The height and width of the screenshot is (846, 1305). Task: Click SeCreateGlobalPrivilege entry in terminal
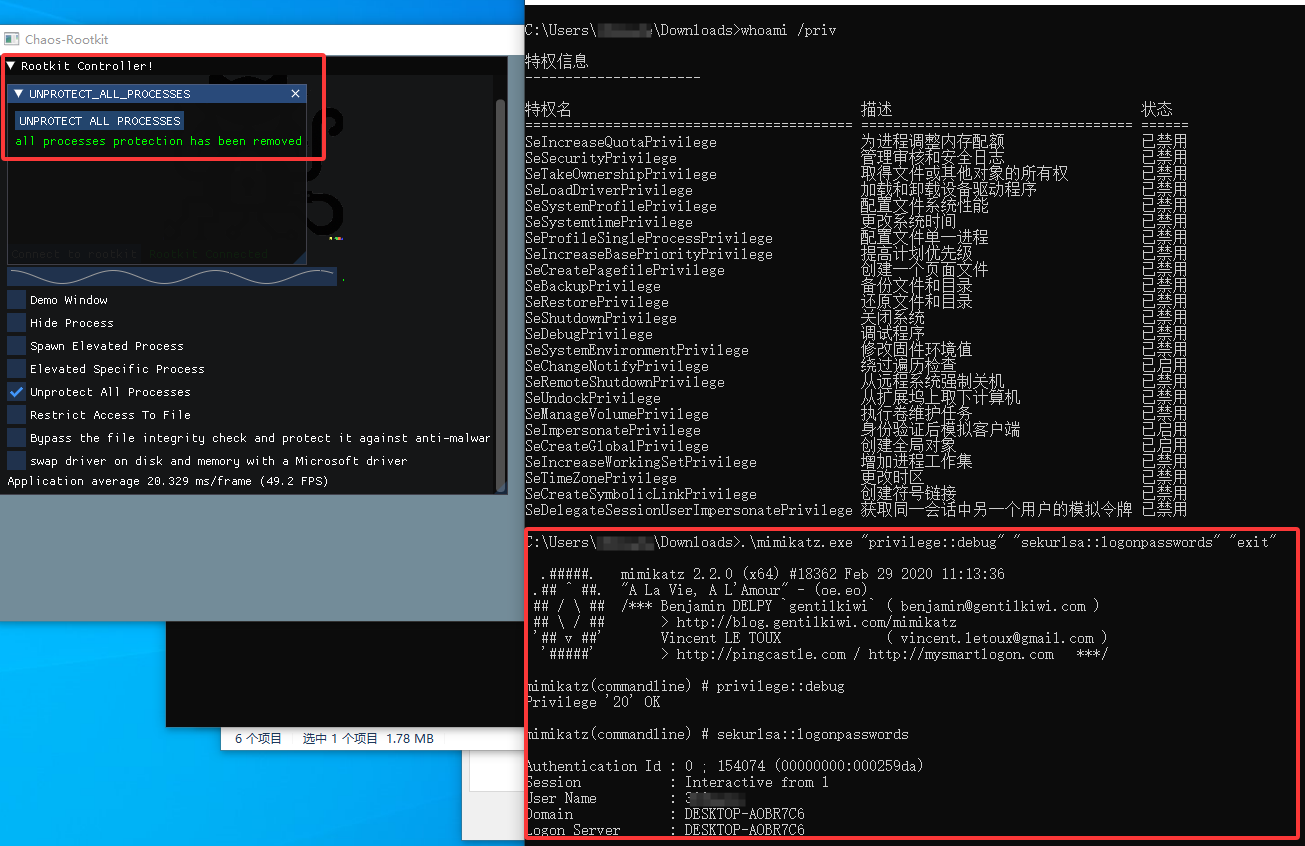617,446
